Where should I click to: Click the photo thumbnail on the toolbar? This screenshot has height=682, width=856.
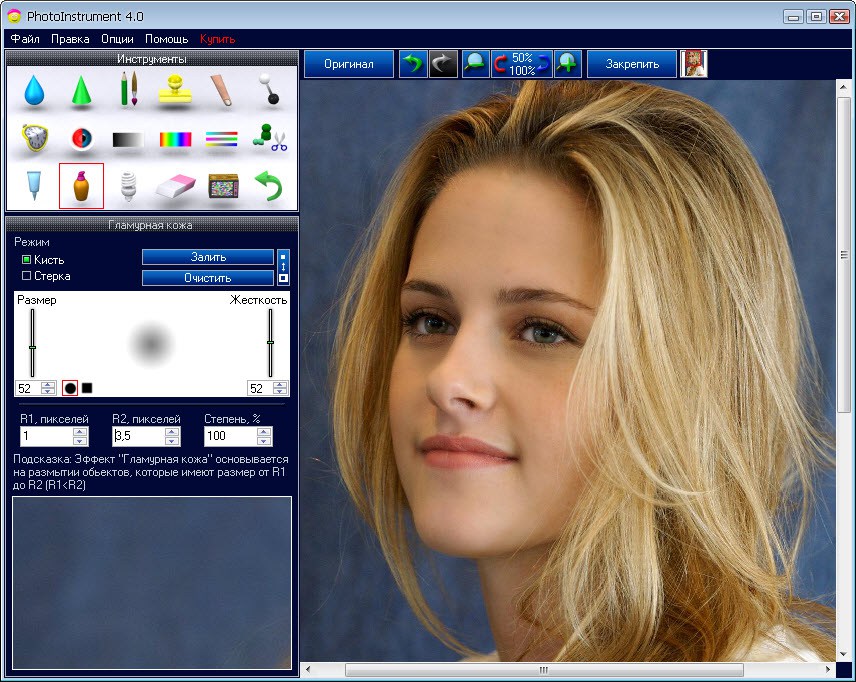pos(693,63)
